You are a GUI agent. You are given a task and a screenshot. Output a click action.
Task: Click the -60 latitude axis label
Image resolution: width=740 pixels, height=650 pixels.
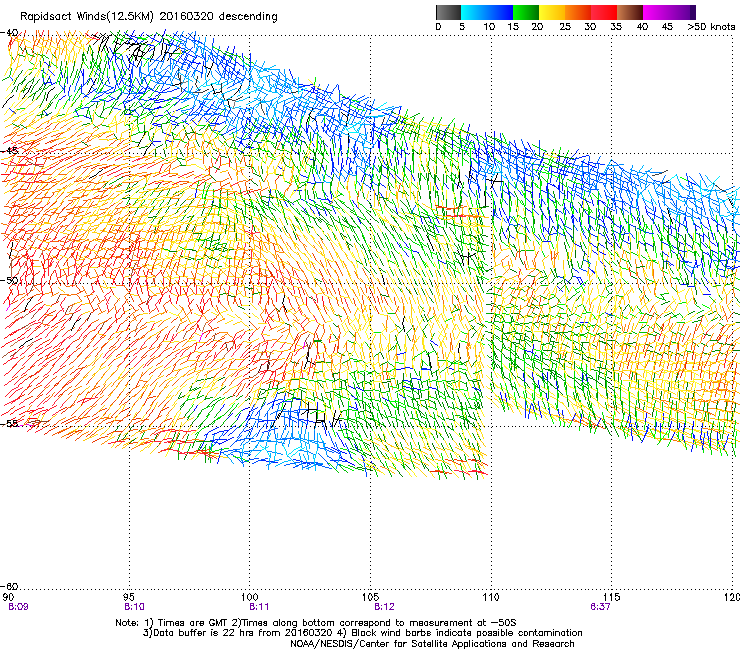point(9,586)
